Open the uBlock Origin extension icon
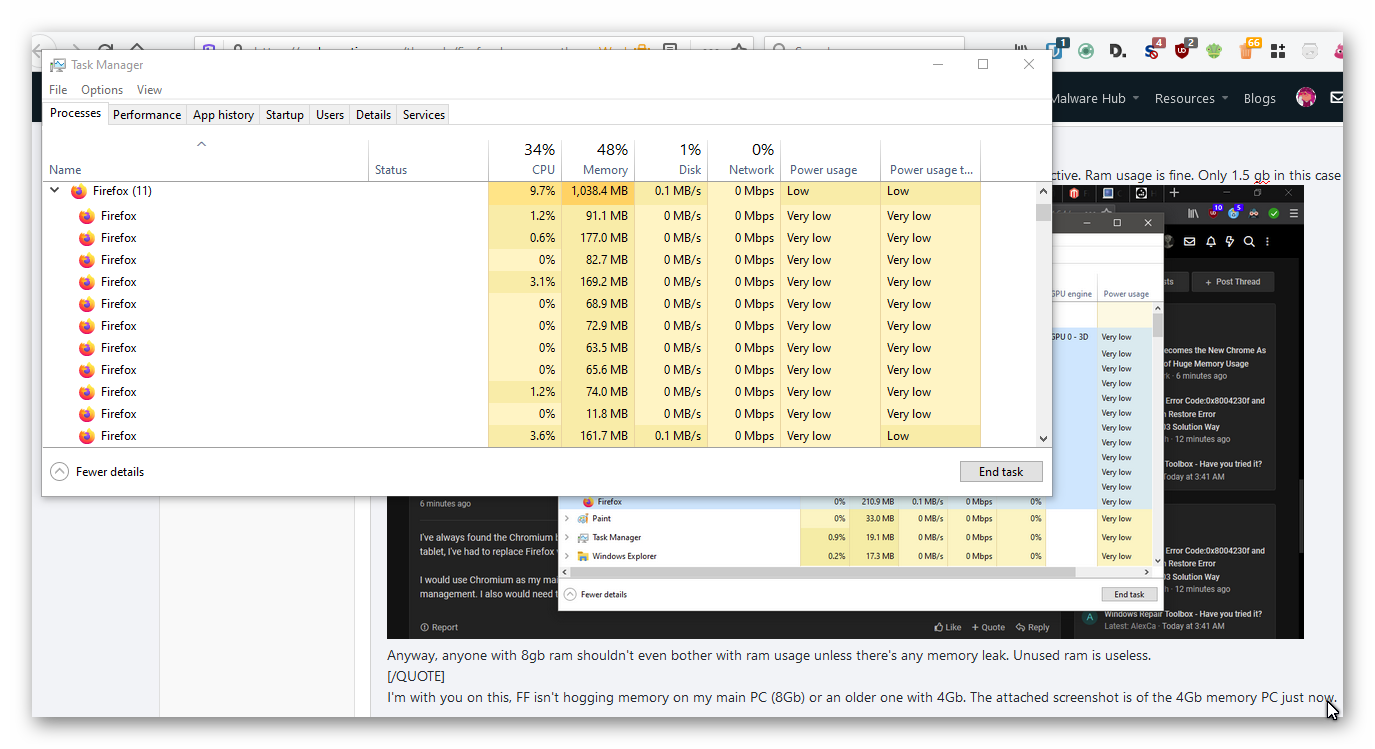This screenshot has width=1375, height=749. click(x=1184, y=50)
